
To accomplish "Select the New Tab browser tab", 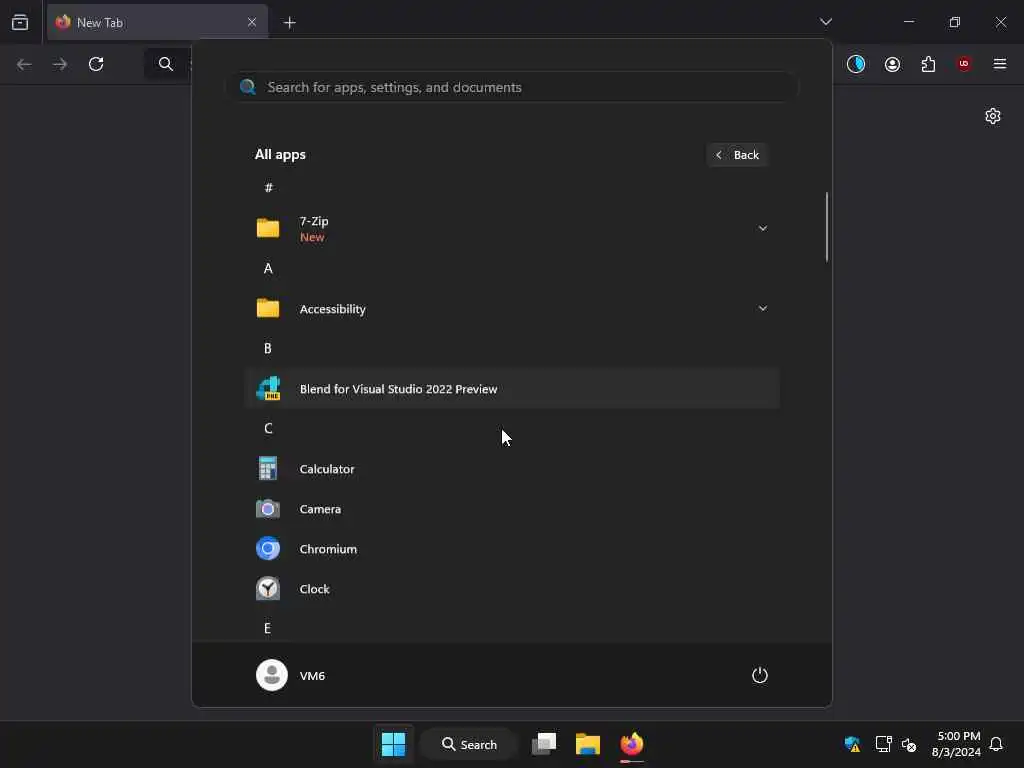I will [157, 22].
